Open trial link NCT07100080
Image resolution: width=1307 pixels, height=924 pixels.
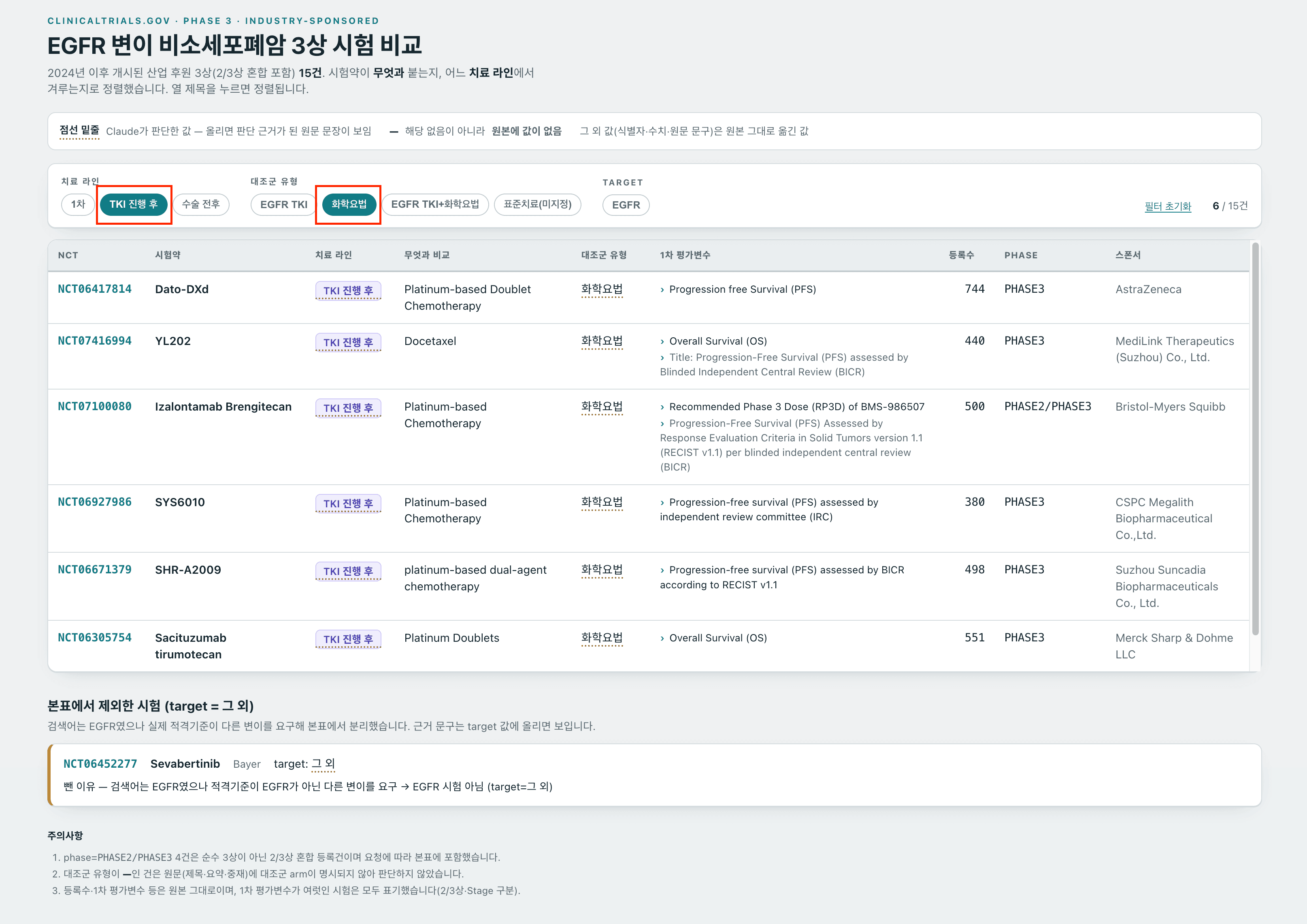click(x=94, y=407)
